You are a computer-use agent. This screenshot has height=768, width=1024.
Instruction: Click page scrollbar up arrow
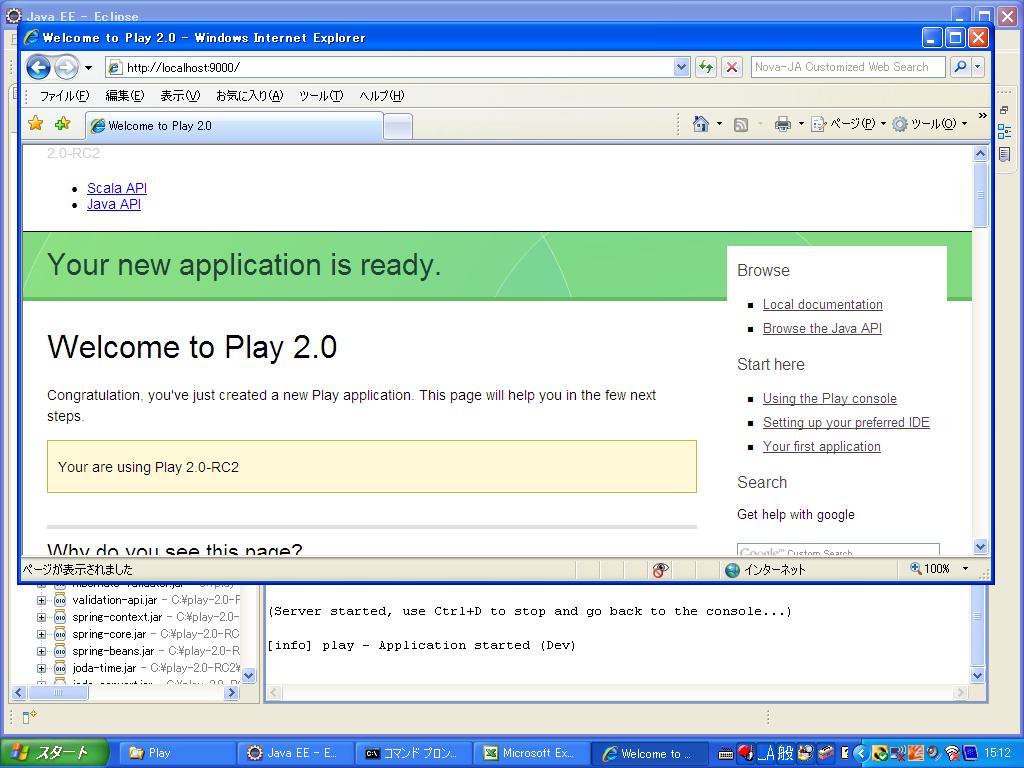(x=980, y=153)
